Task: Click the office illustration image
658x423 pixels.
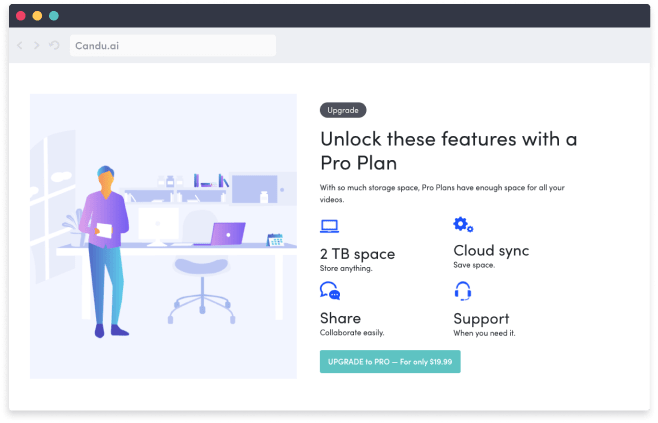Action: 163,236
